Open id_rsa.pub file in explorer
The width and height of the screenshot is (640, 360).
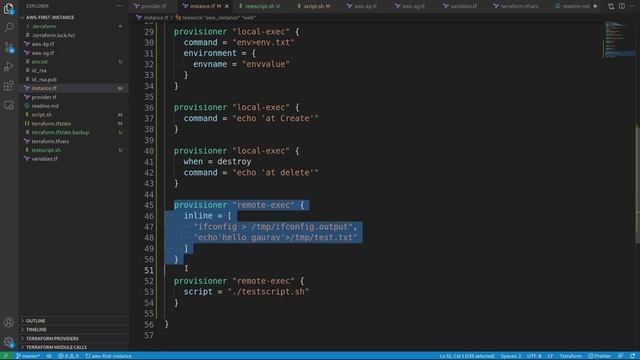click(x=44, y=80)
